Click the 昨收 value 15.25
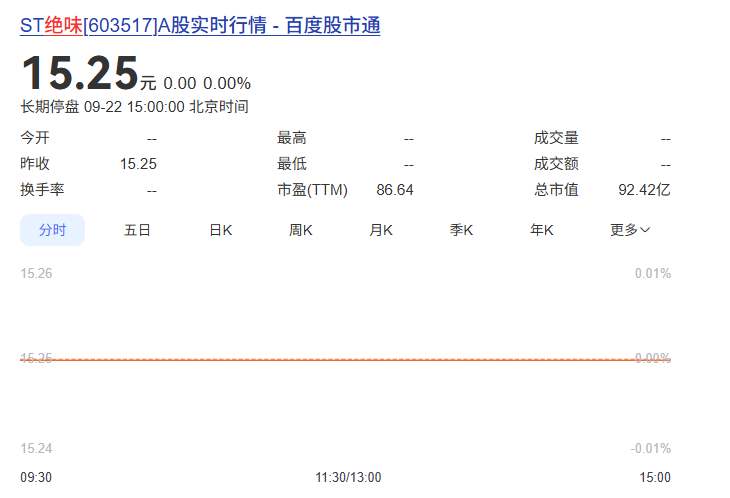730x498 pixels. tap(138, 164)
